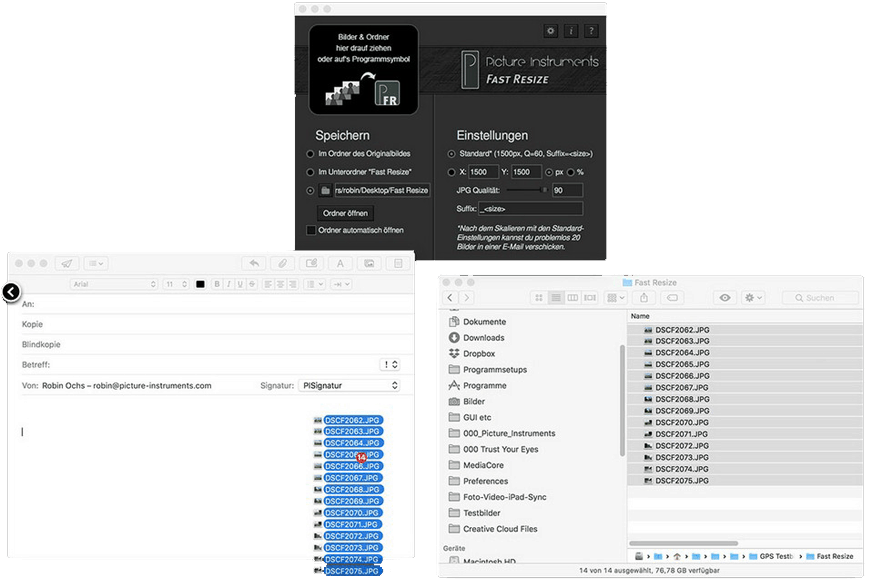
Task: Toggle the format bar with the 'A' icon
Action: coord(341,263)
